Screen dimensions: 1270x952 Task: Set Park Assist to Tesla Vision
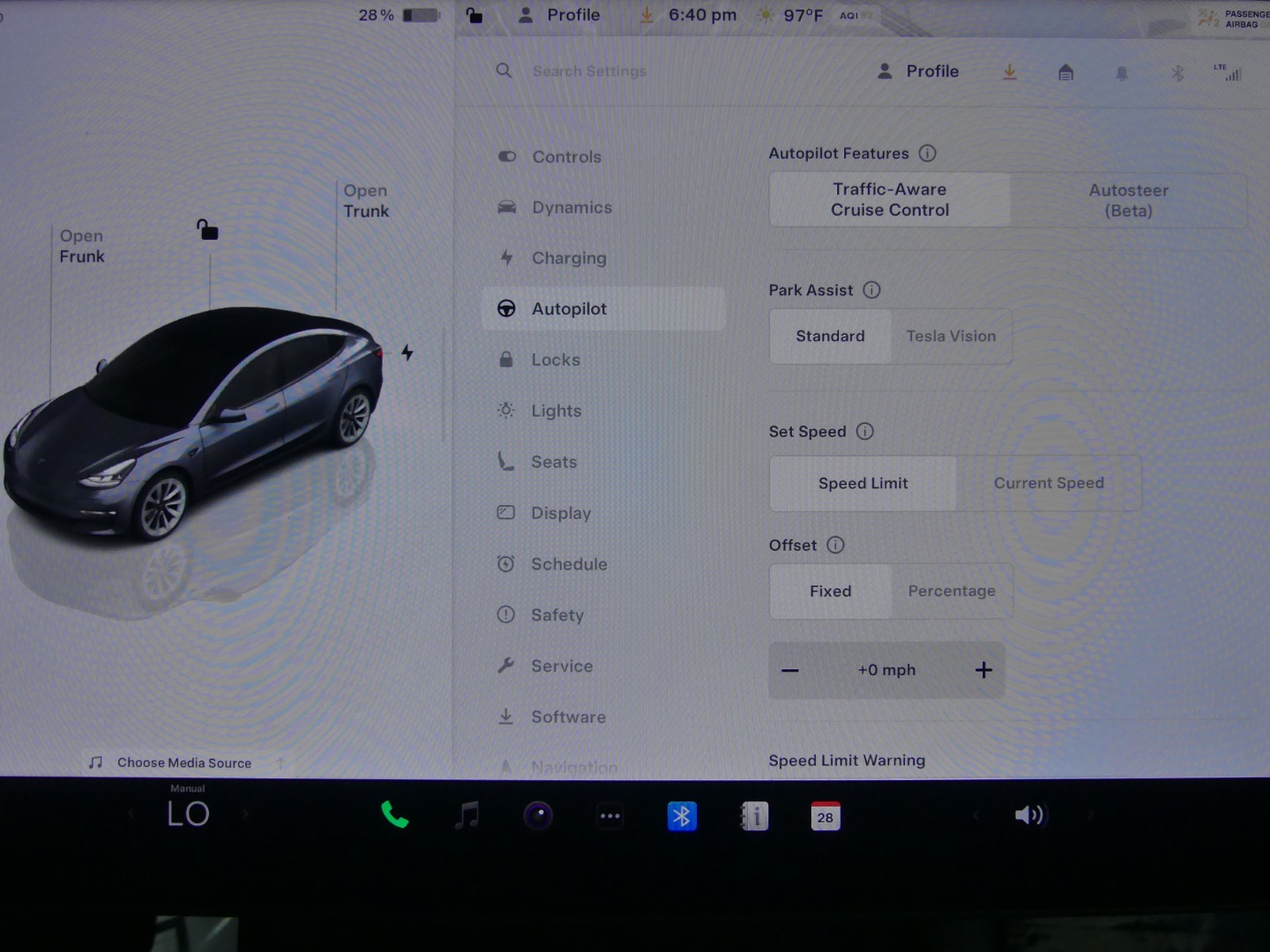(x=951, y=336)
